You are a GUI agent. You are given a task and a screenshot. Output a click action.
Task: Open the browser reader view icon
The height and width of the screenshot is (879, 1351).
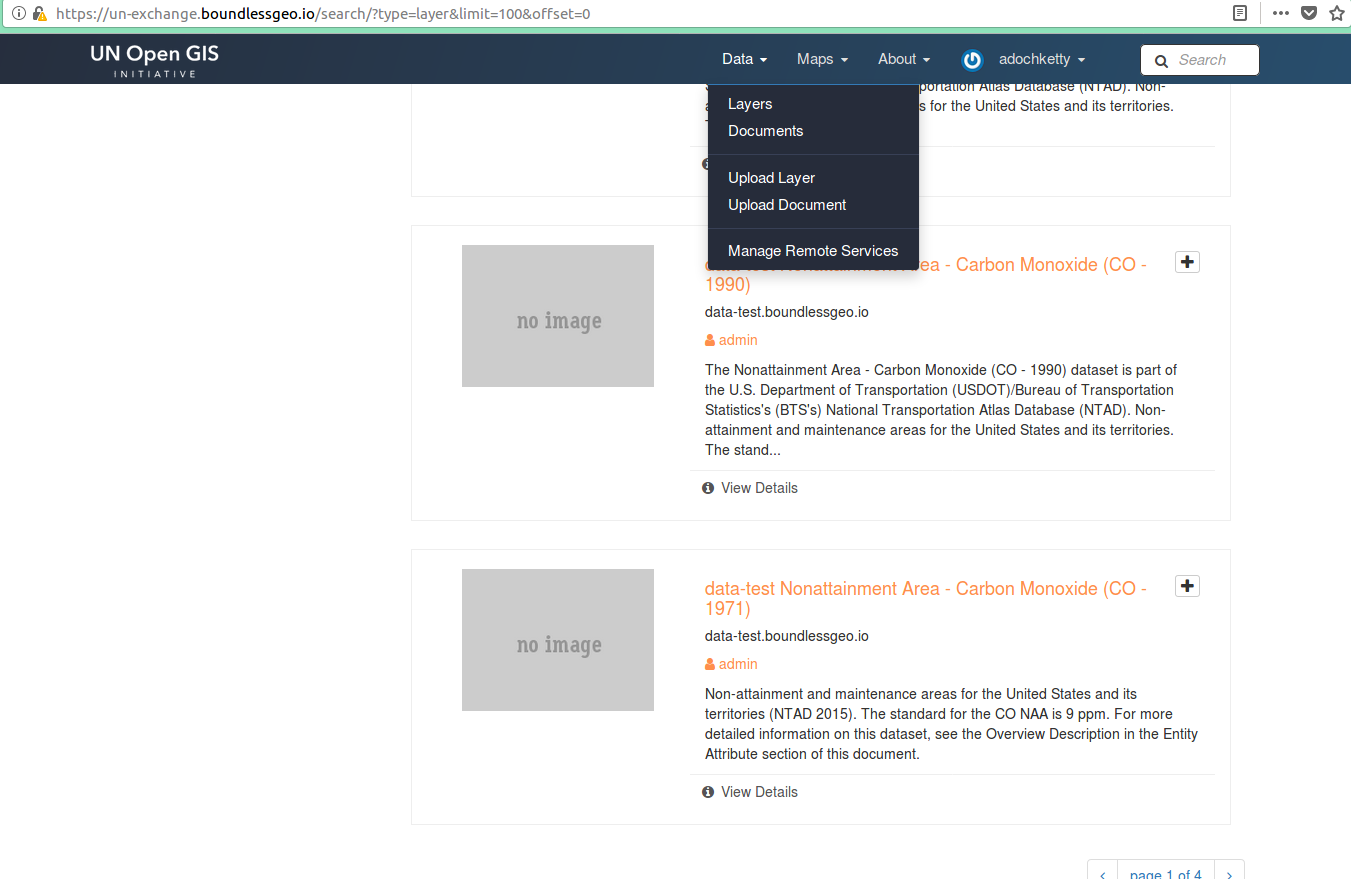(1240, 14)
